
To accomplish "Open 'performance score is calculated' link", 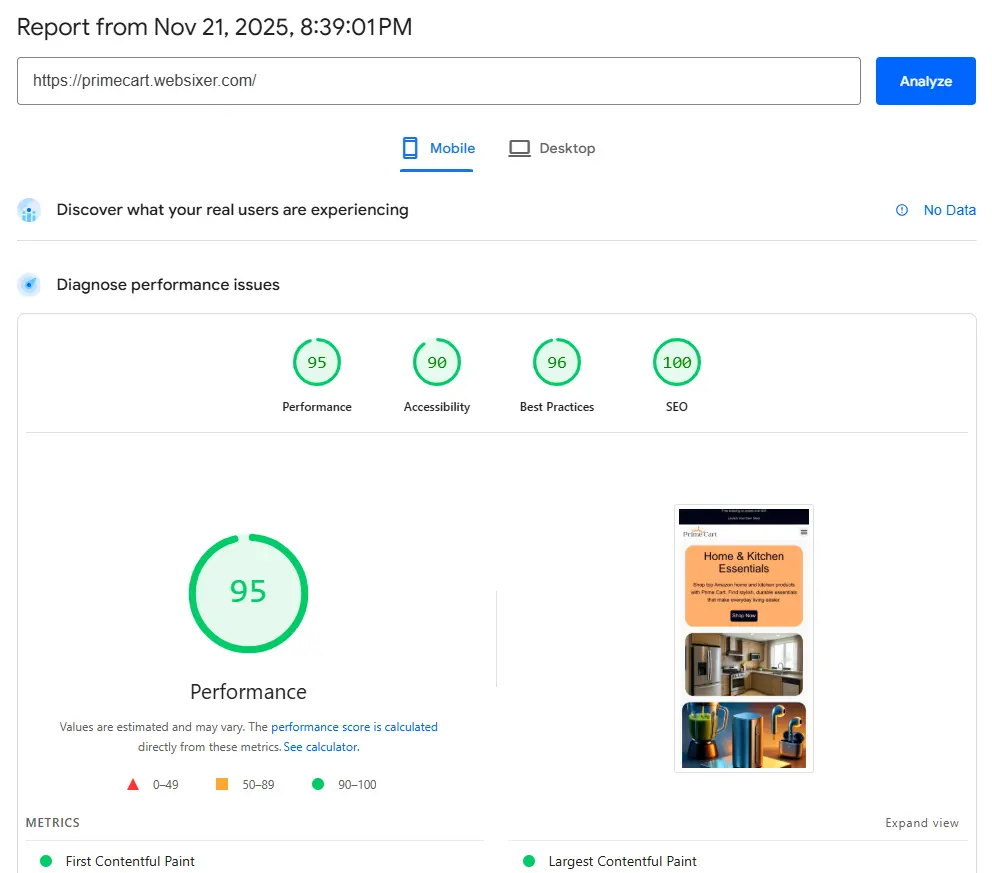I will (x=354, y=727).
